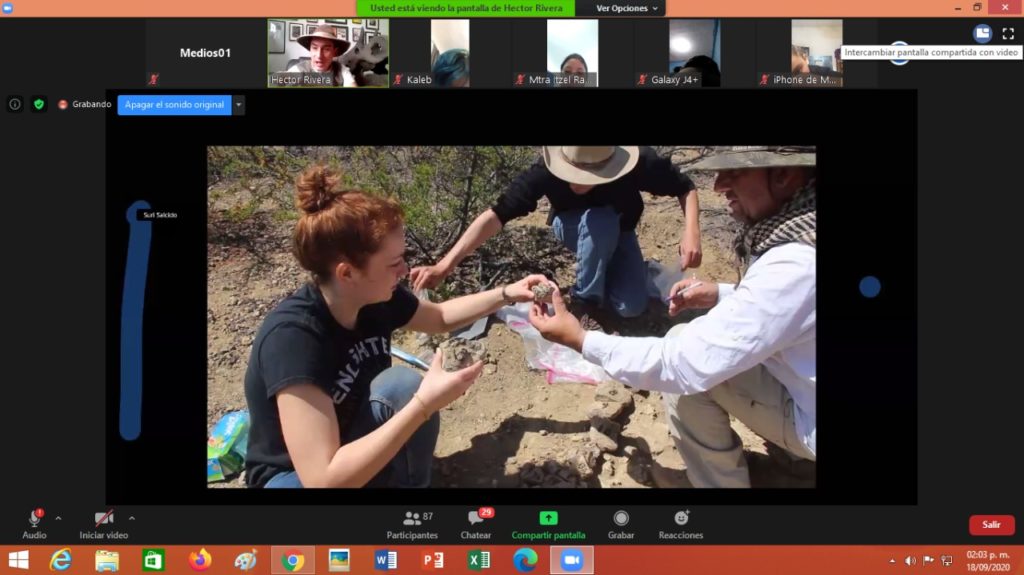This screenshot has width=1024, height=575.
Task: Expand audio options caret next to Audio
Action: tap(58, 519)
